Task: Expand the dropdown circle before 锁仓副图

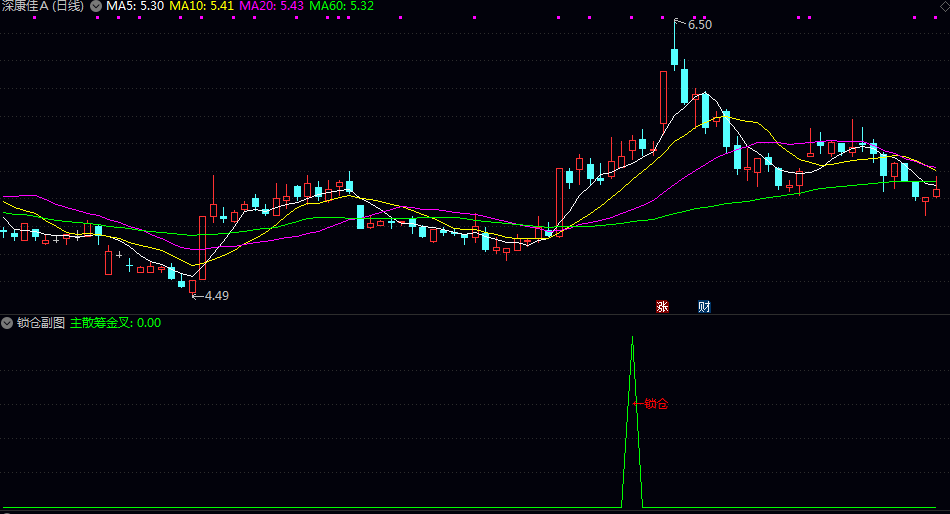Action: [x=7, y=322]
